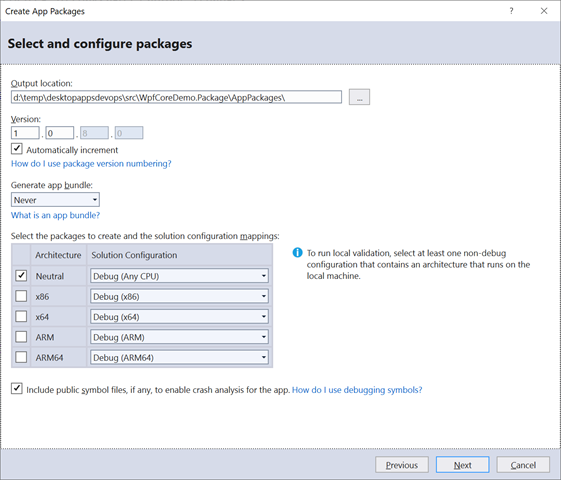Go back with the Previous button
The height and width of the screenshot is (480, 561).
click(x=402, y=465)
